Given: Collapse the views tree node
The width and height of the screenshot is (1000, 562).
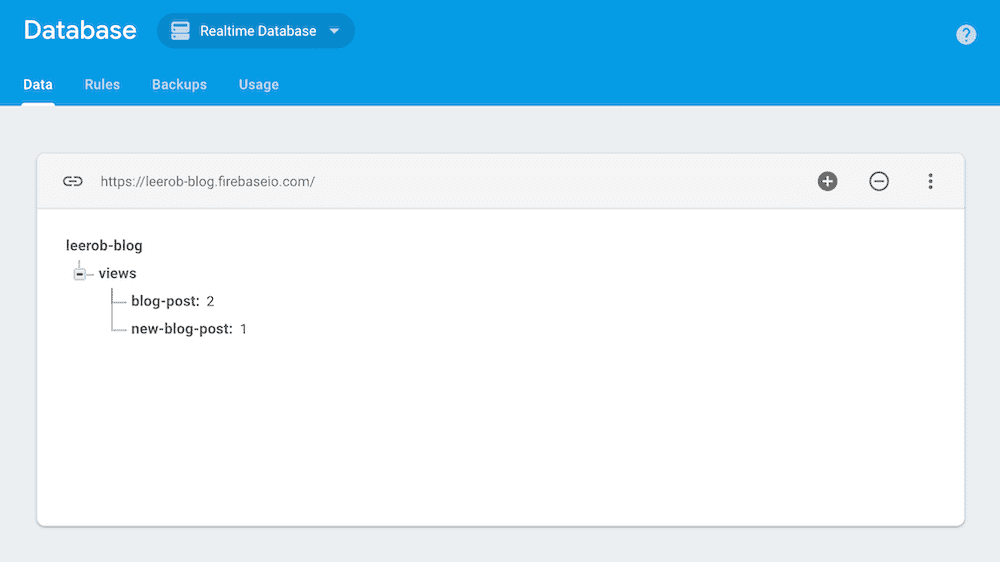Looking at the screenshot, I should 80,274.
